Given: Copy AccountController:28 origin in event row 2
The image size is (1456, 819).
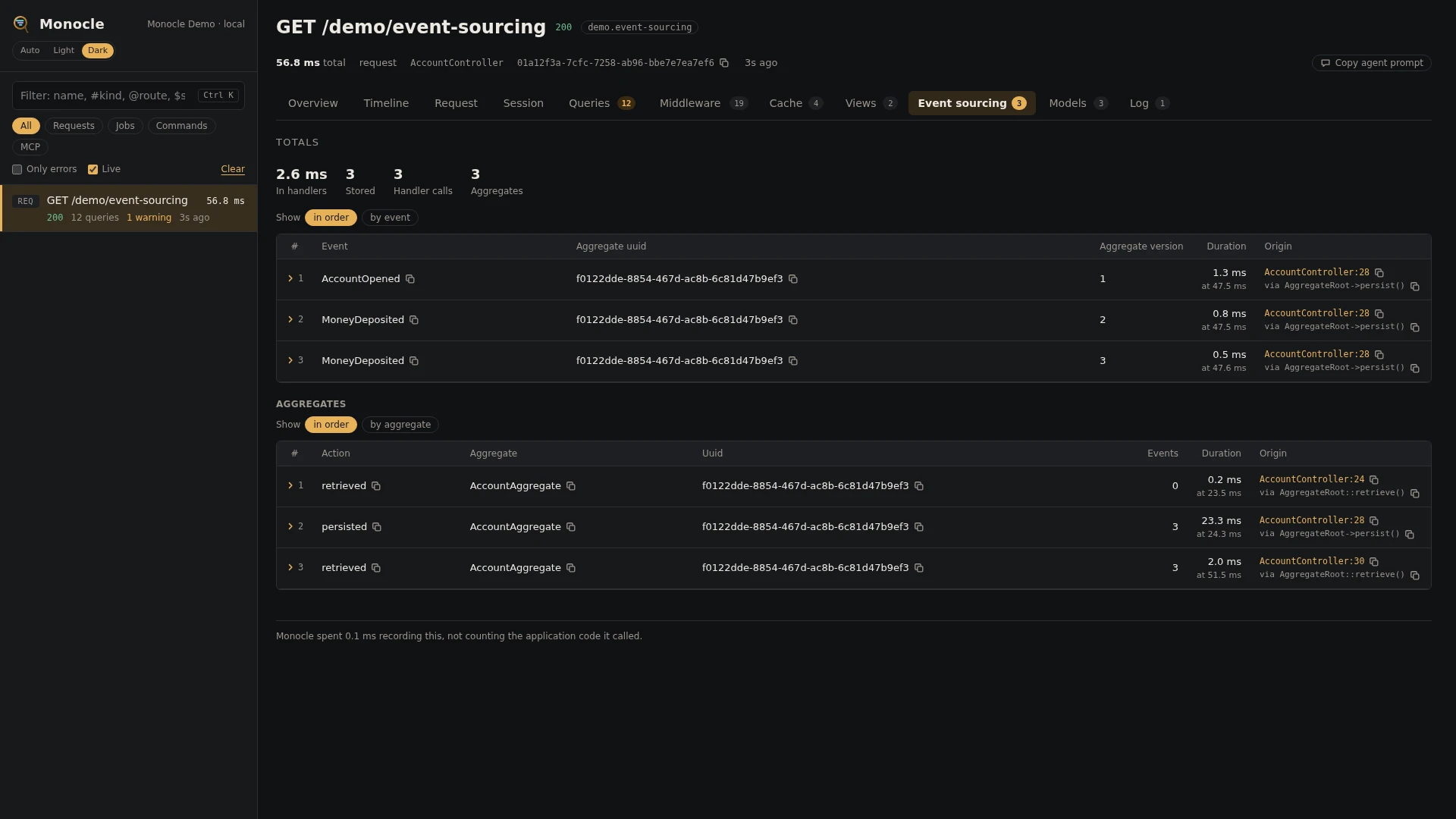Looking at the screenshot, I should 1379,314.
